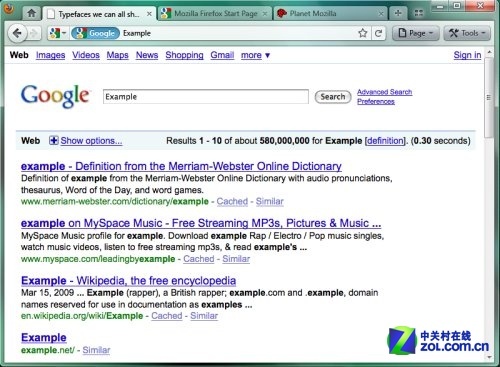Reload the page with refresh icon
This screenshot has width=500, height=367.
click(378, 33)
